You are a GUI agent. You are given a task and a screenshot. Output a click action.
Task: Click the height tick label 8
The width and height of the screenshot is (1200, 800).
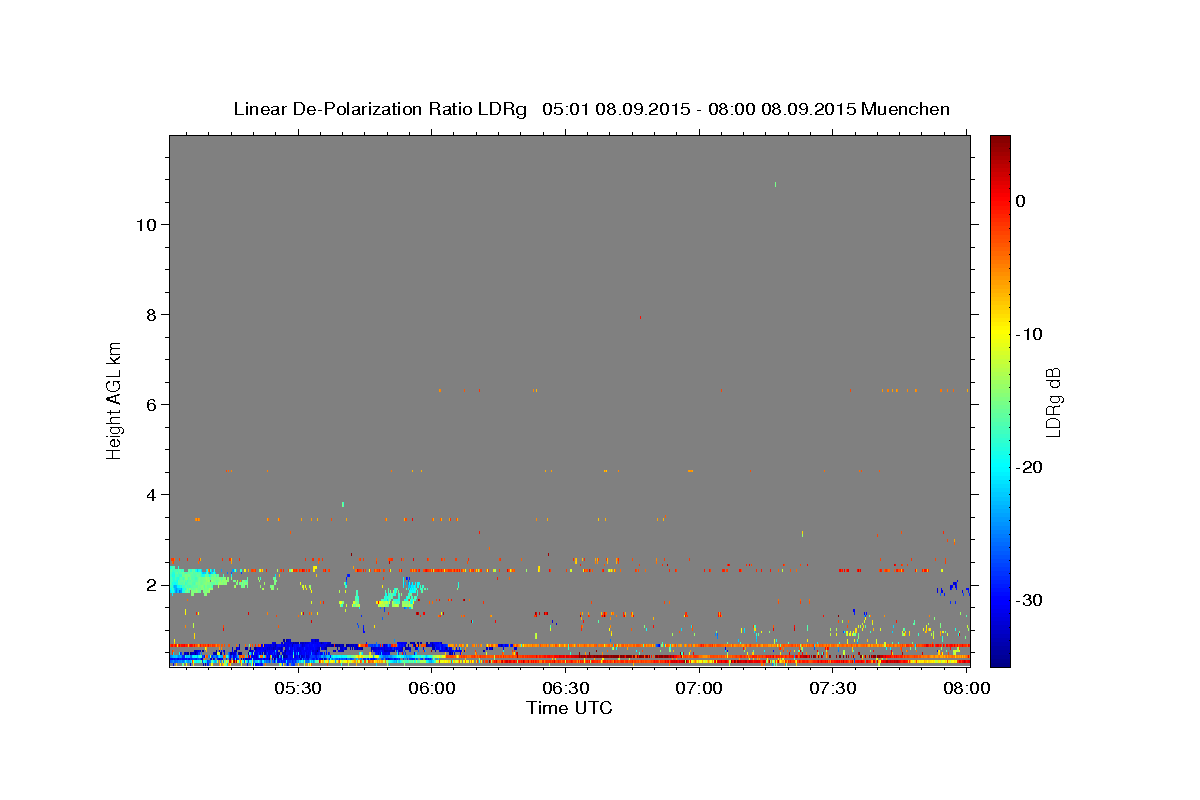[x=151, y=314]
